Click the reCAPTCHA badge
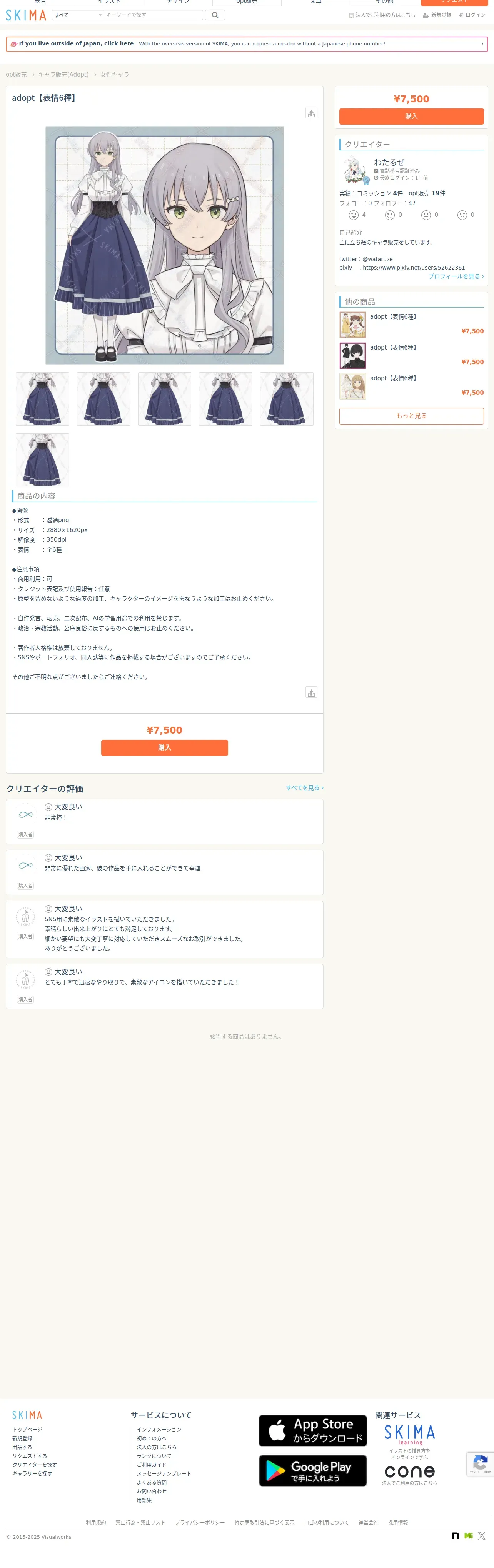This screenshot has width=494, height=1568. 481,1464
